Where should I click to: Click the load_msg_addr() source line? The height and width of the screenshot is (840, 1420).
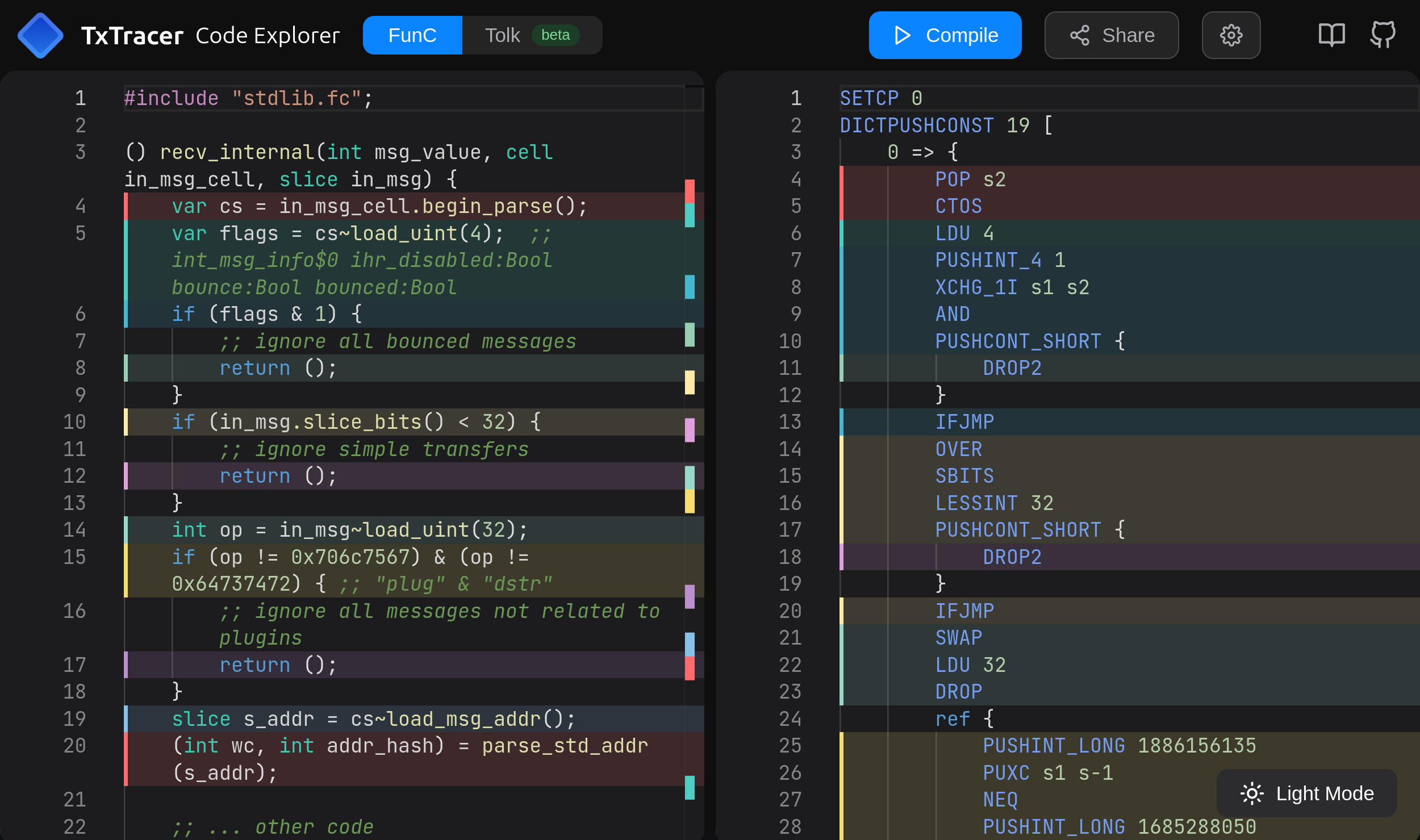click(373, 719)
